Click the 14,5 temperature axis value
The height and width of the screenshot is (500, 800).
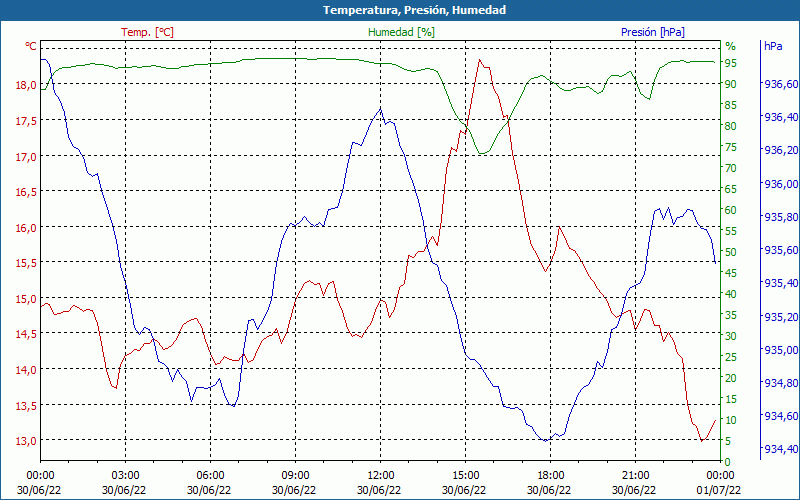click(x=27, y=334)
